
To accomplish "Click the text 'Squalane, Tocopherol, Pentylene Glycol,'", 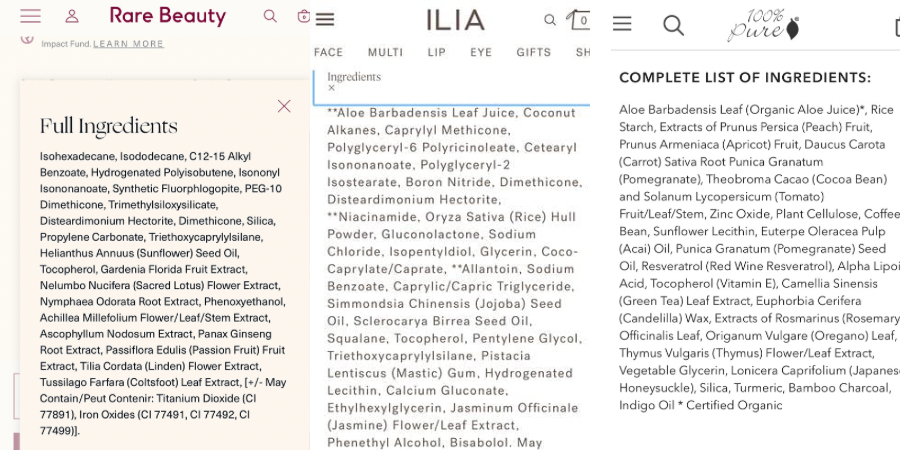I will 455,339.
